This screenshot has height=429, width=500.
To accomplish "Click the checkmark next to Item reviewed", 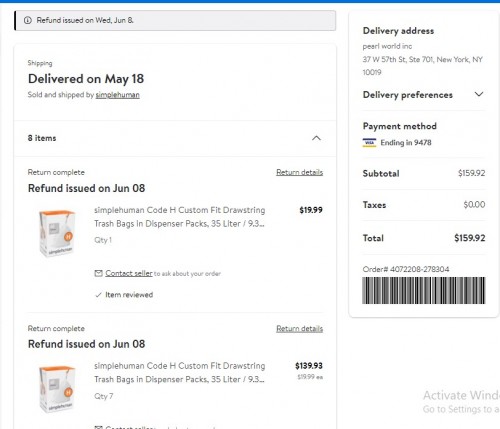I will (x=98, y=295).
